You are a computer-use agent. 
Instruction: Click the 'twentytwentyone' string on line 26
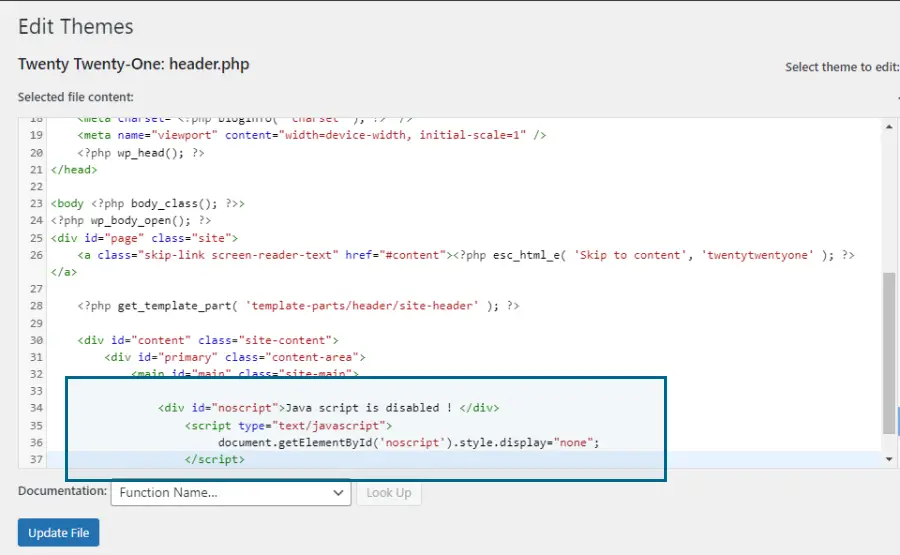pos(758,255)
